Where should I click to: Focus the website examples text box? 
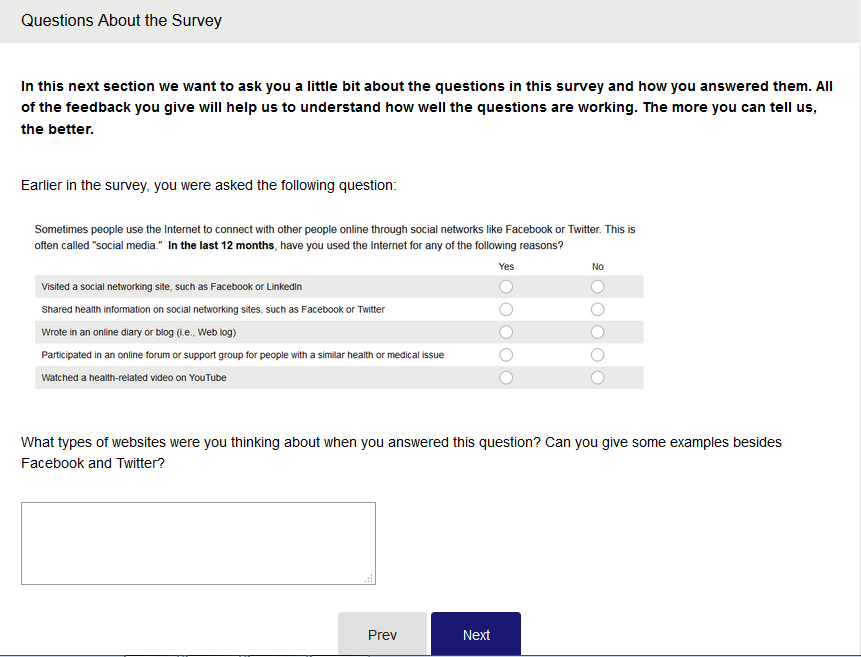coord(198,543)
